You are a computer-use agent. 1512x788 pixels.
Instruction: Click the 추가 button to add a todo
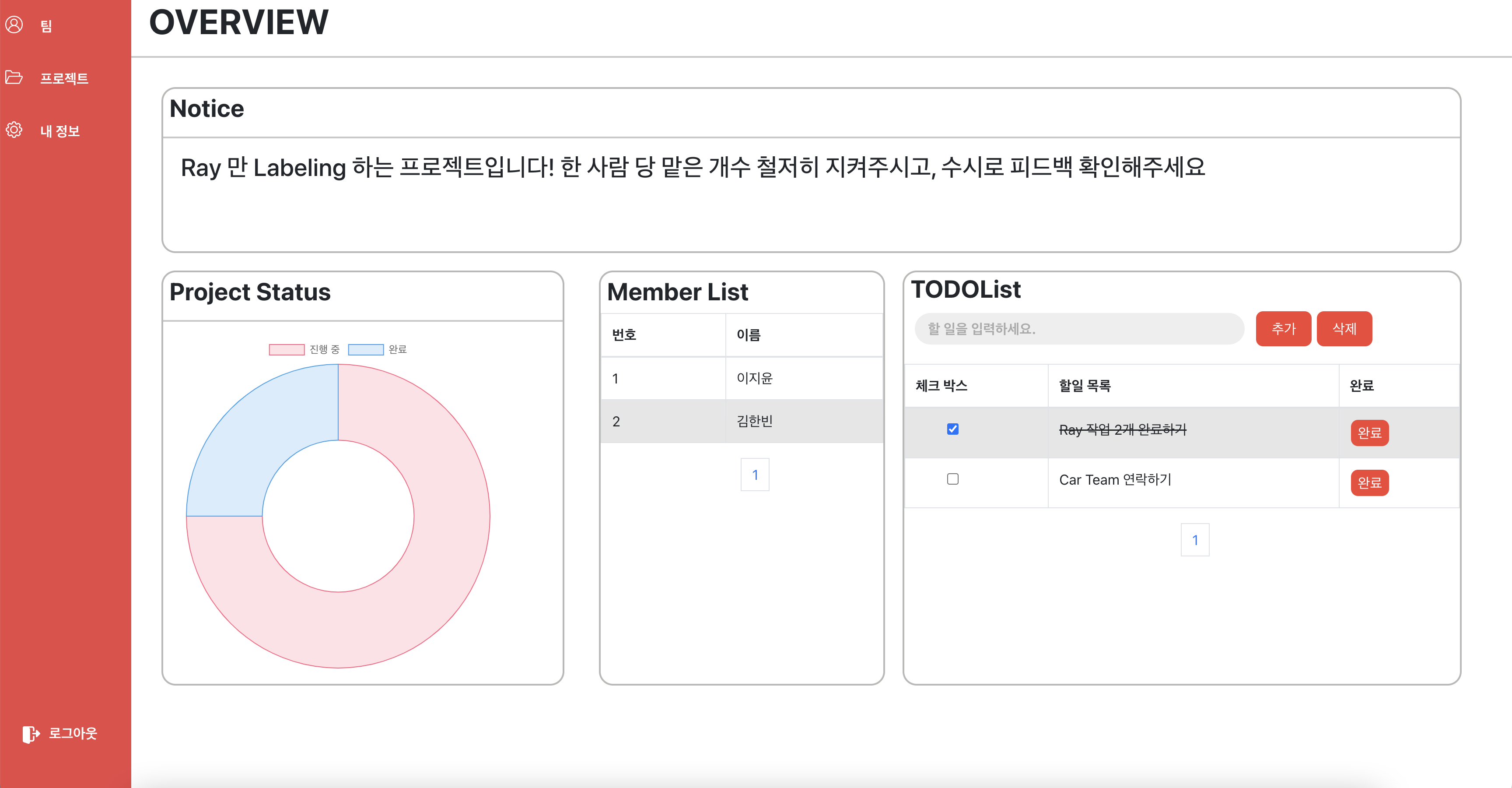1283,329
